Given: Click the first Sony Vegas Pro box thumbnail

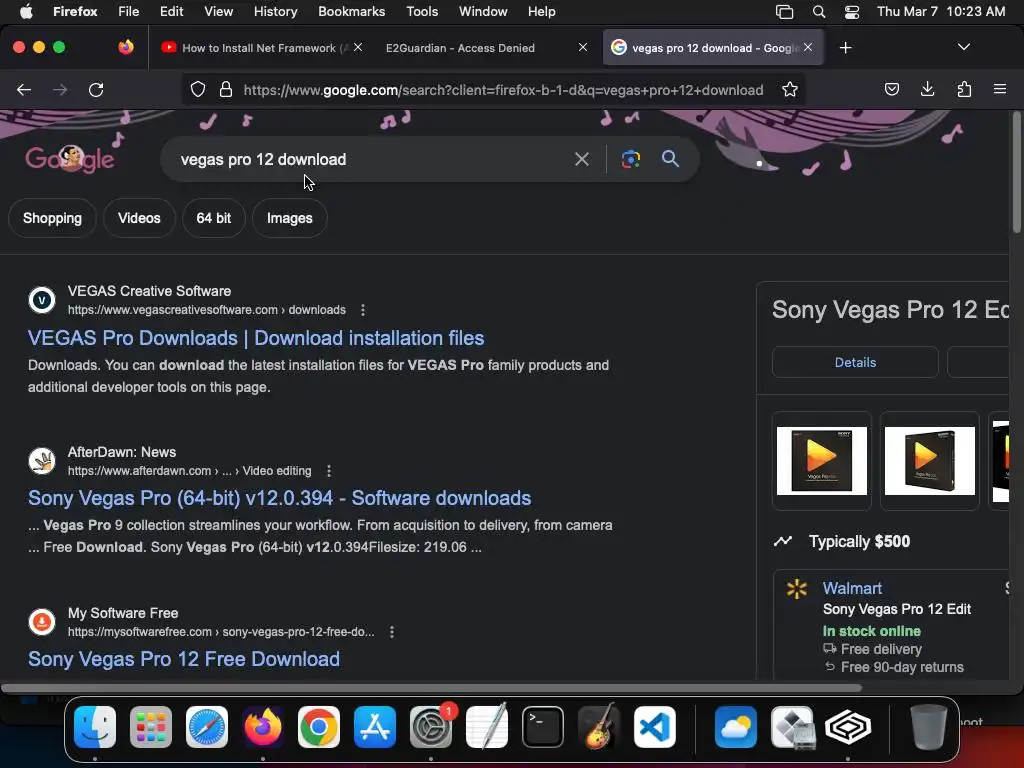Looking at the screenshot, I should [x=822, y=461].
